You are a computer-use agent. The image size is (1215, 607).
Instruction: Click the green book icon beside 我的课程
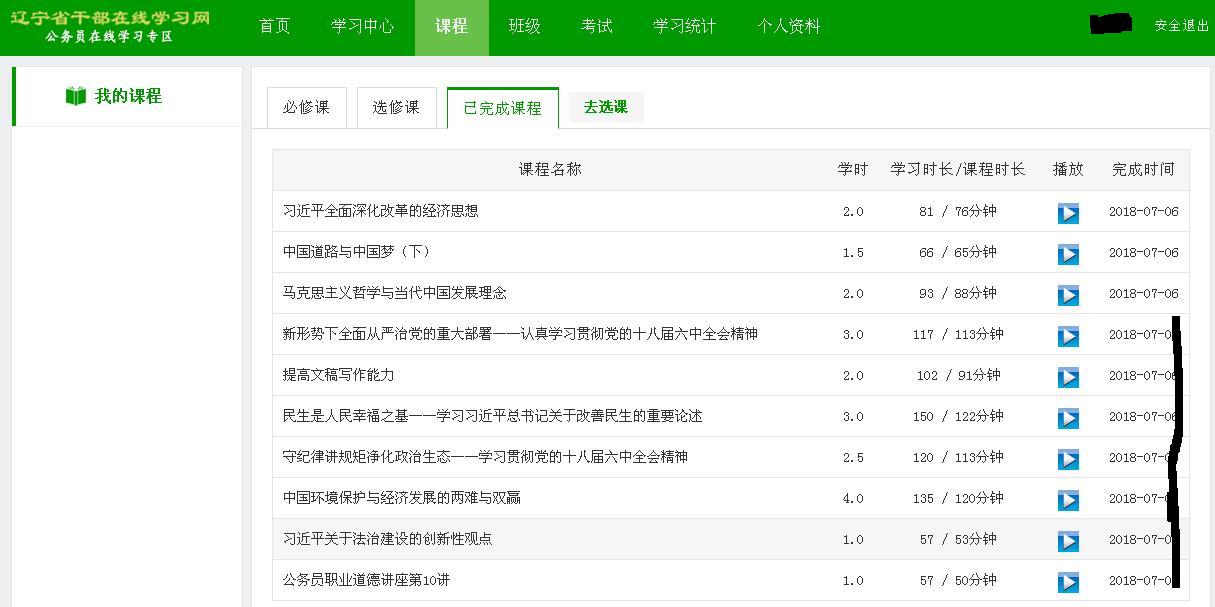pos(76,96)
